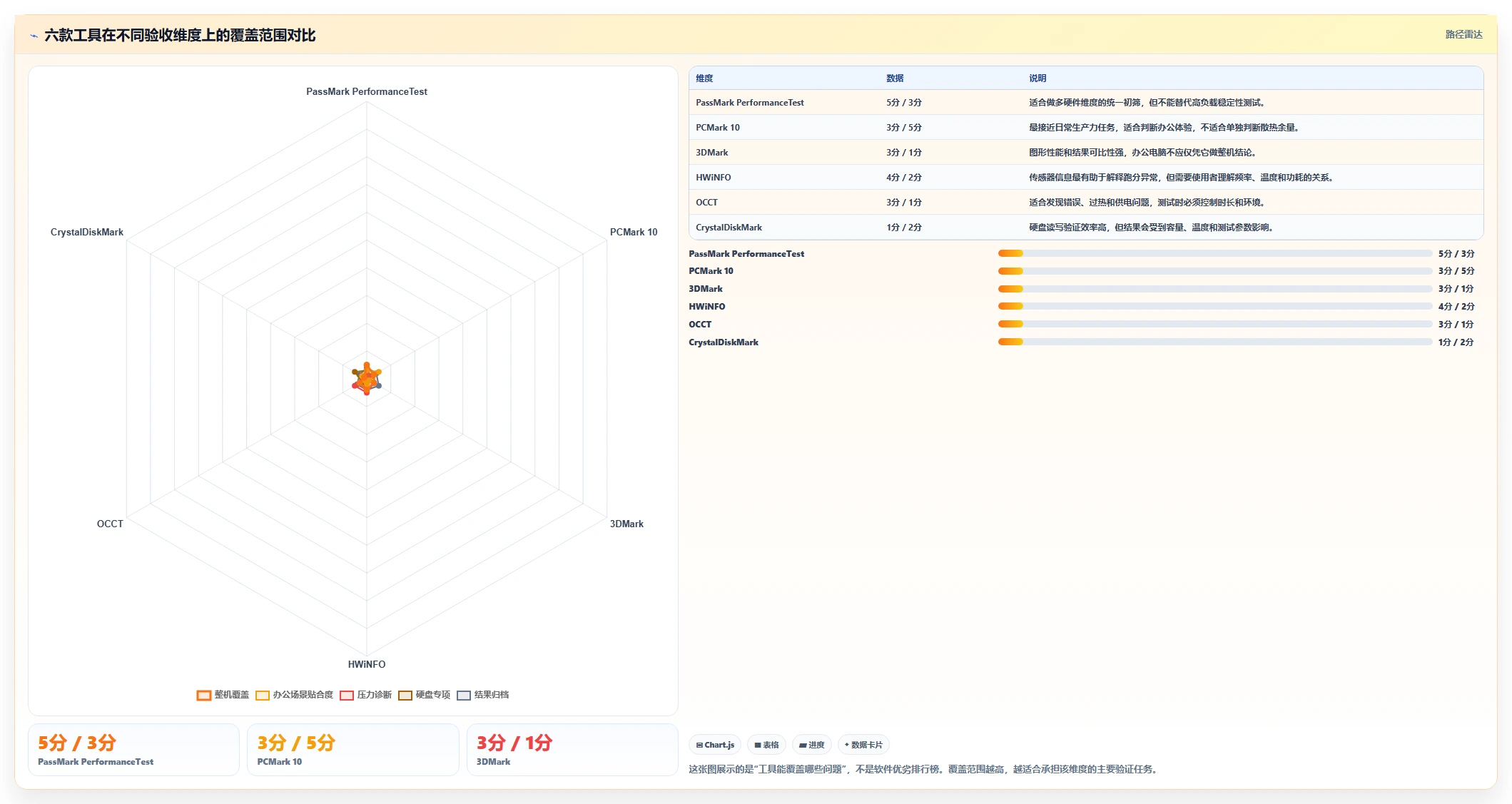Select the 3DMark table row name

(711, 153)
